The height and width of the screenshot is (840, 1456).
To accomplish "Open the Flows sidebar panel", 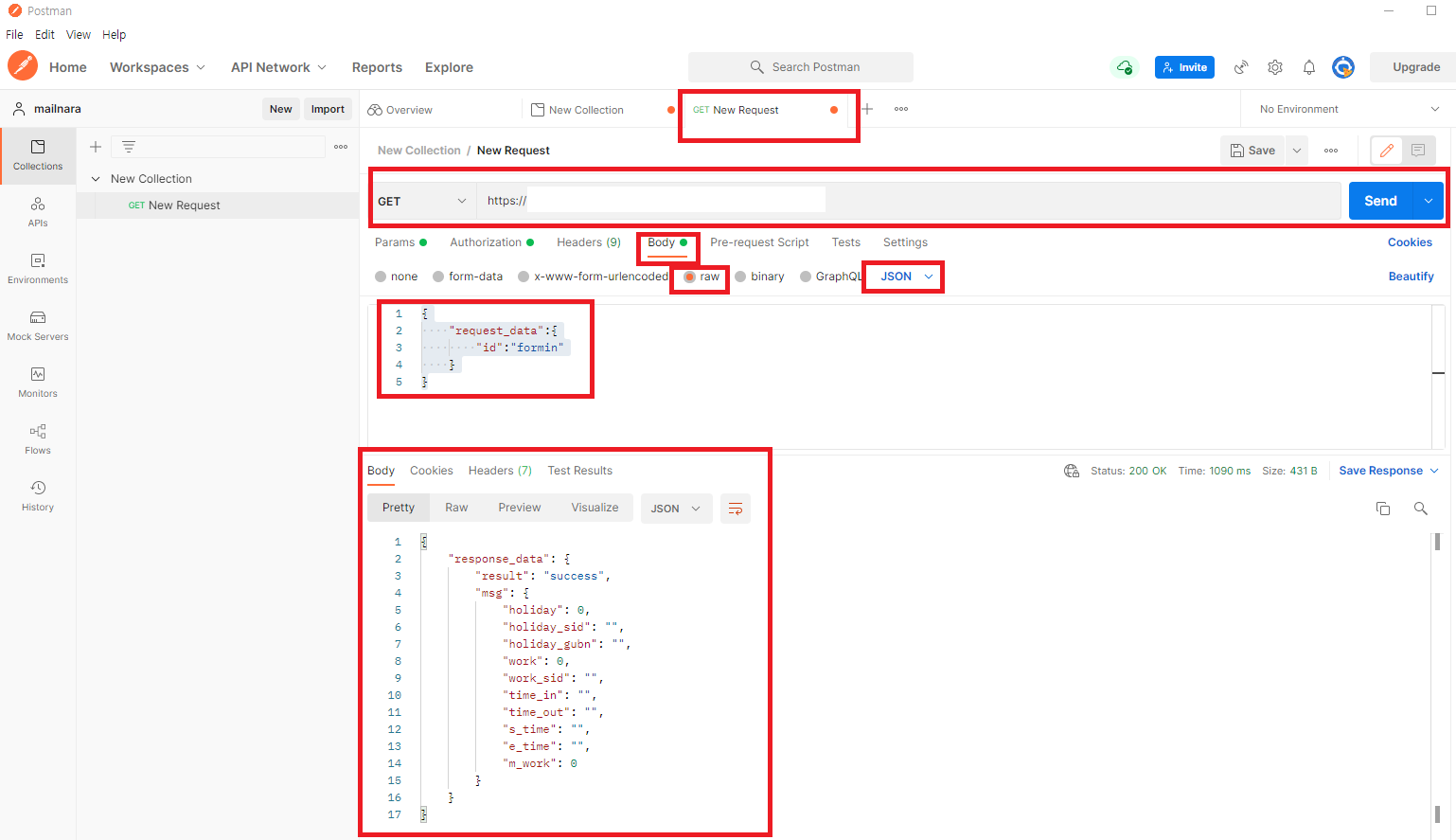I will tap(38, 439).
